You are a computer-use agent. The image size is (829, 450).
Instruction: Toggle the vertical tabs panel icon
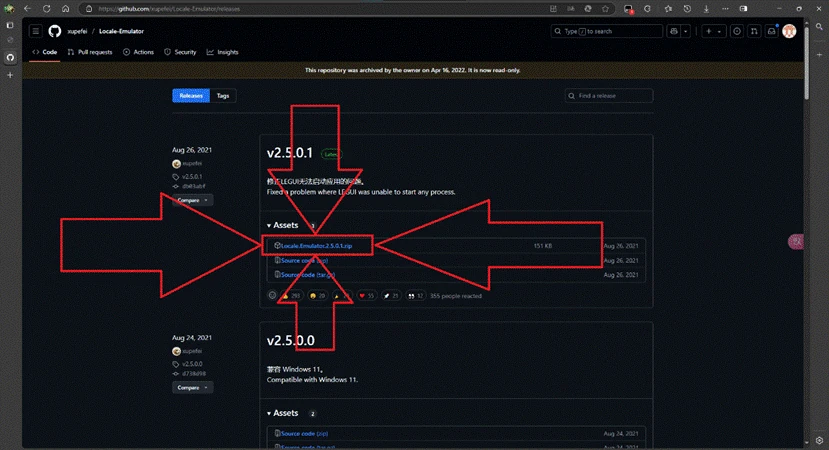[x=10, y=25]
